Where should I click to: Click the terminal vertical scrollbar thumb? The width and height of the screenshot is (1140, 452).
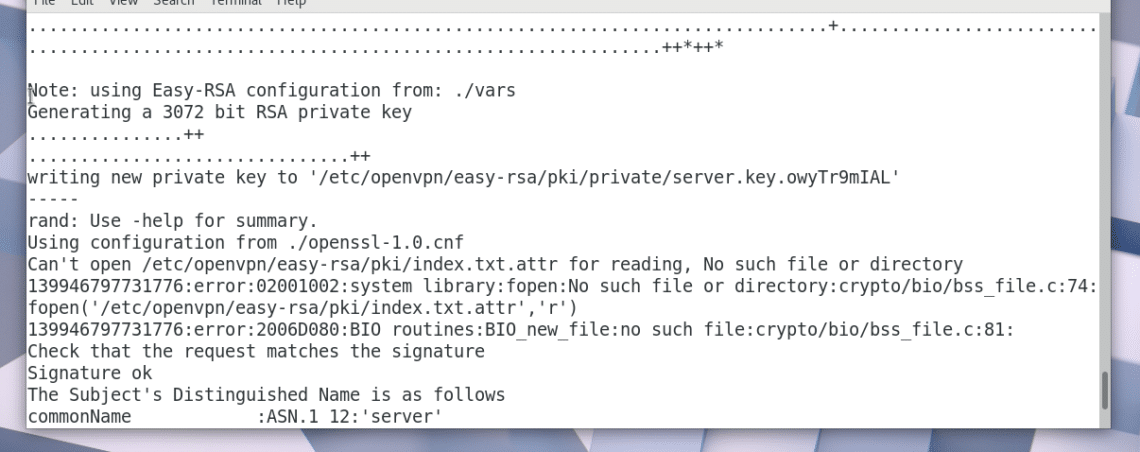coord(1104,390)
